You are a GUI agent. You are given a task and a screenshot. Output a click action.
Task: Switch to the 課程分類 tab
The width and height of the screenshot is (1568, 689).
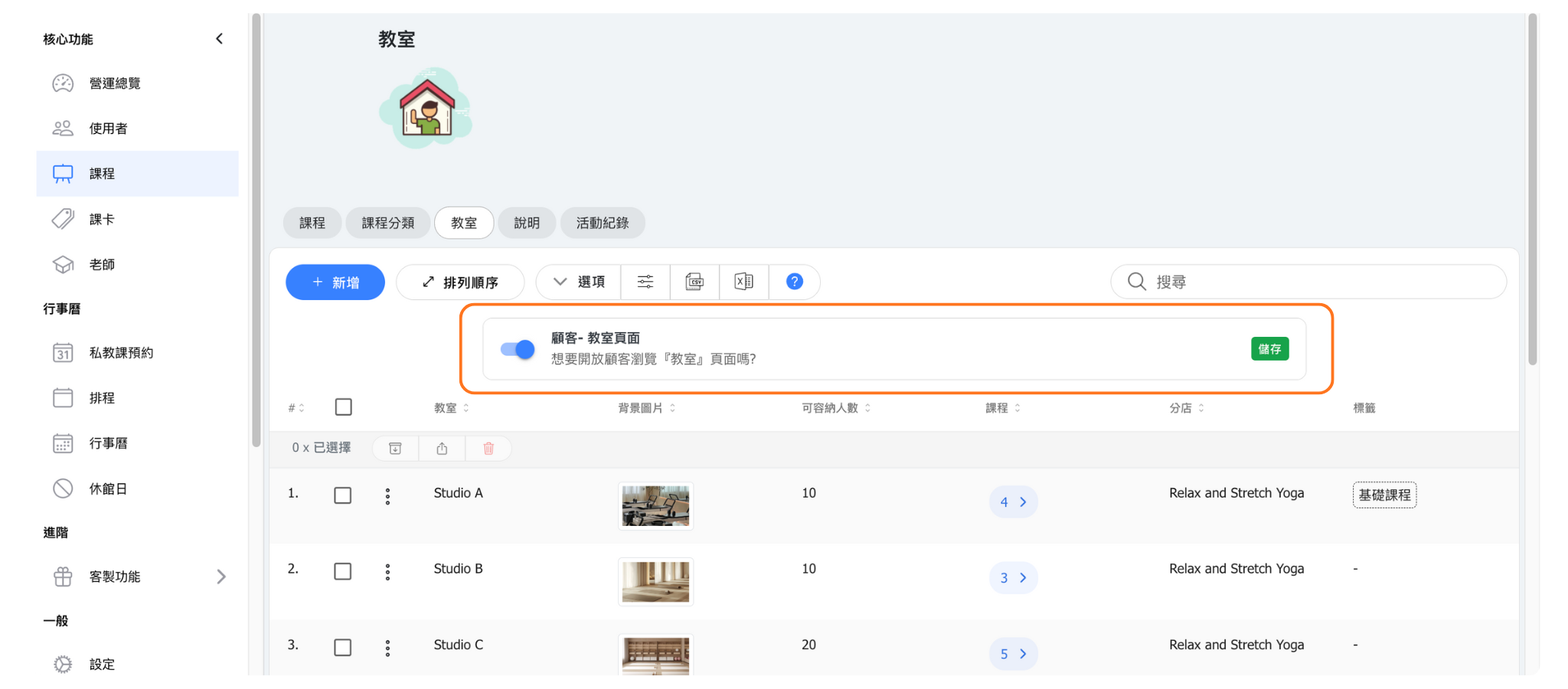pos(388,223)
